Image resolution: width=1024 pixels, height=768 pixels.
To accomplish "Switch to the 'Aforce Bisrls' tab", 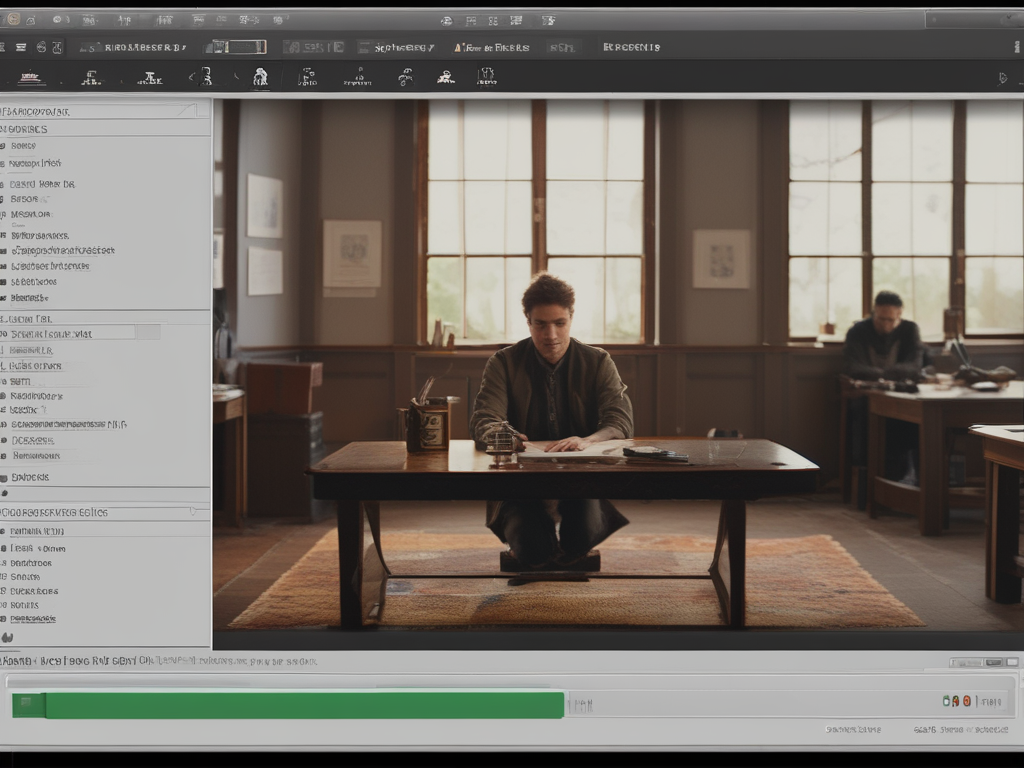I will coord(491,47).
